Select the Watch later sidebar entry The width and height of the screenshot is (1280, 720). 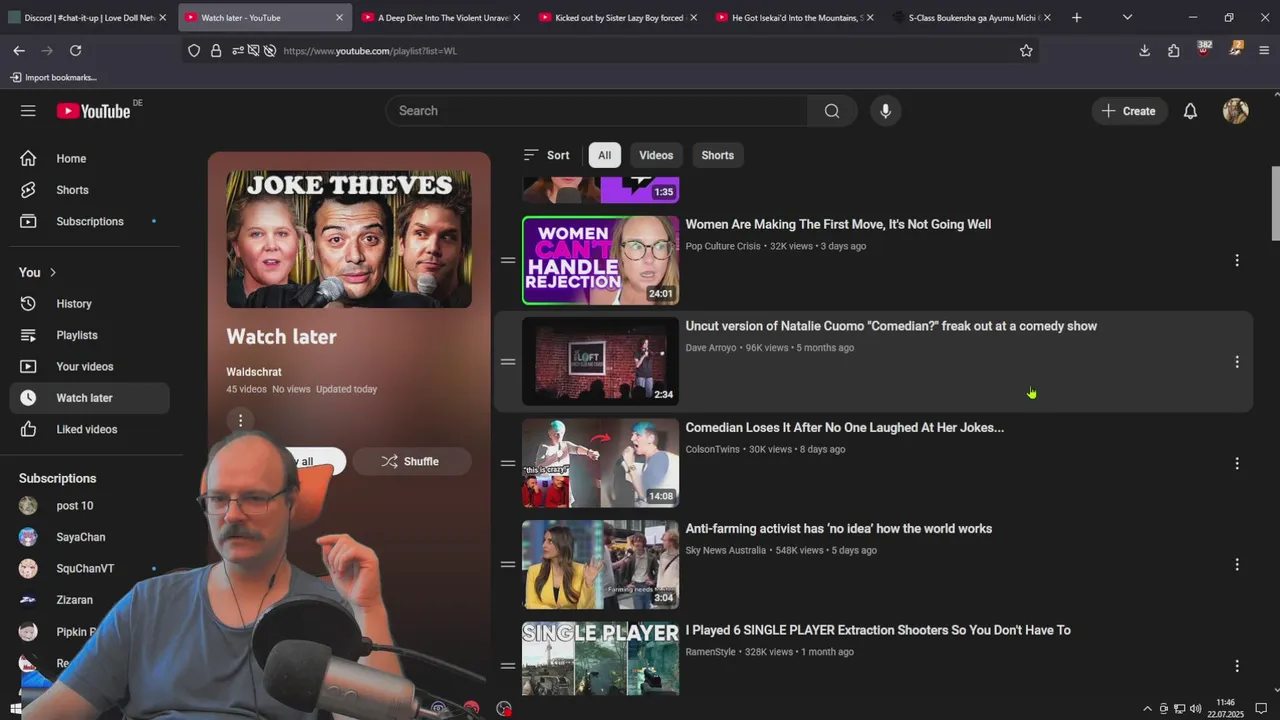[x=90, y=398]
